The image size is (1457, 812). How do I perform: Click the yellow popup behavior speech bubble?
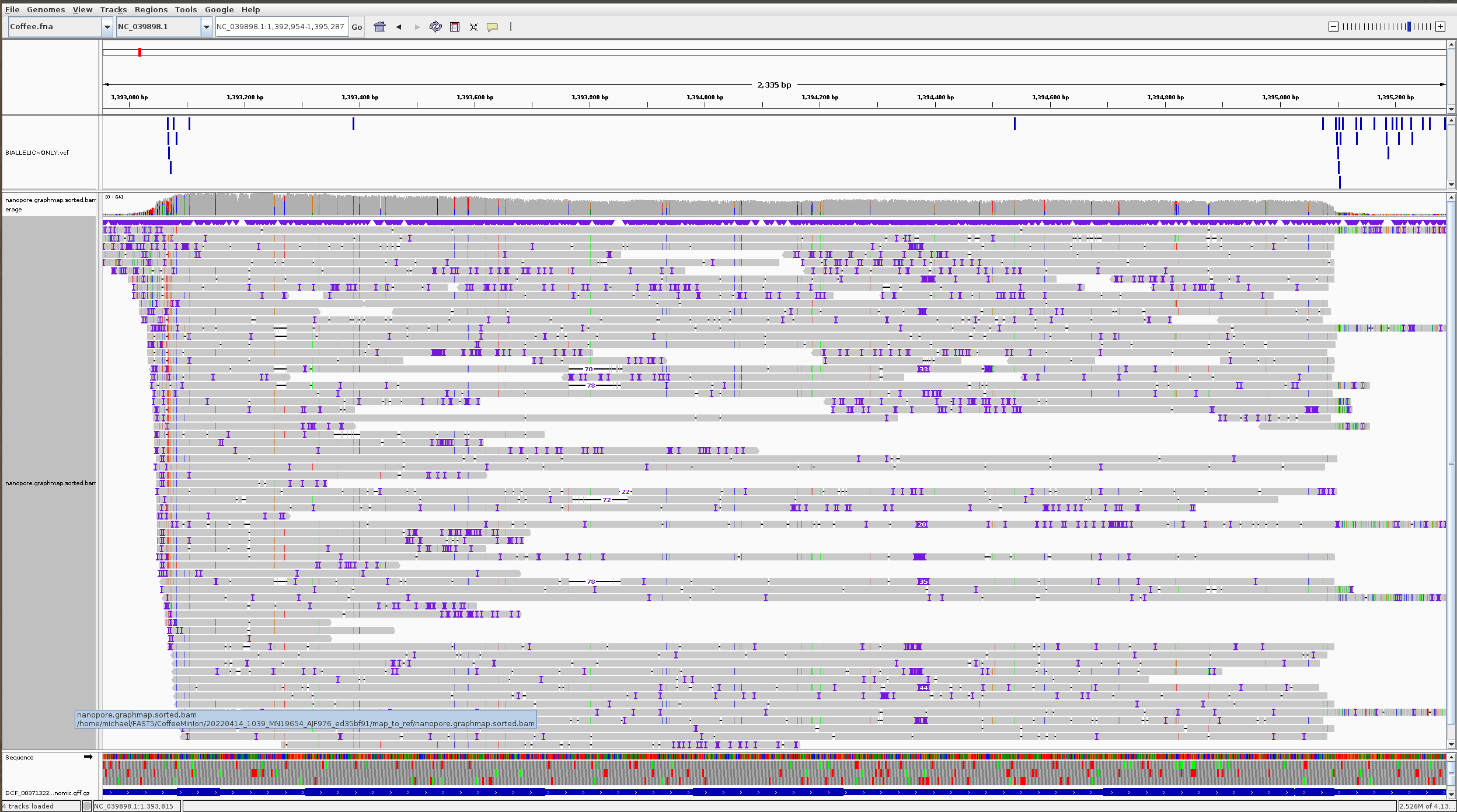click(x=492, y=27)
